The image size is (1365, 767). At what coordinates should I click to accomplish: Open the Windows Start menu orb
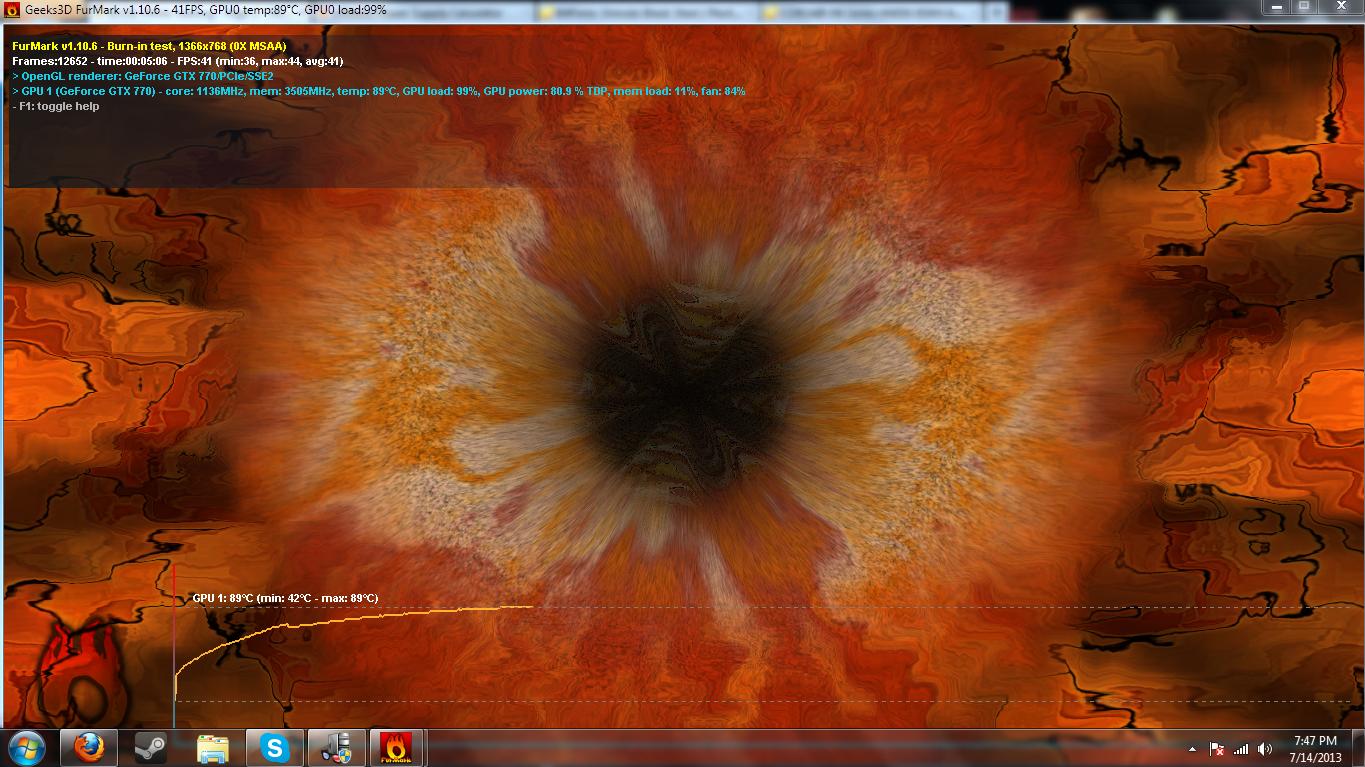point(27,748)
